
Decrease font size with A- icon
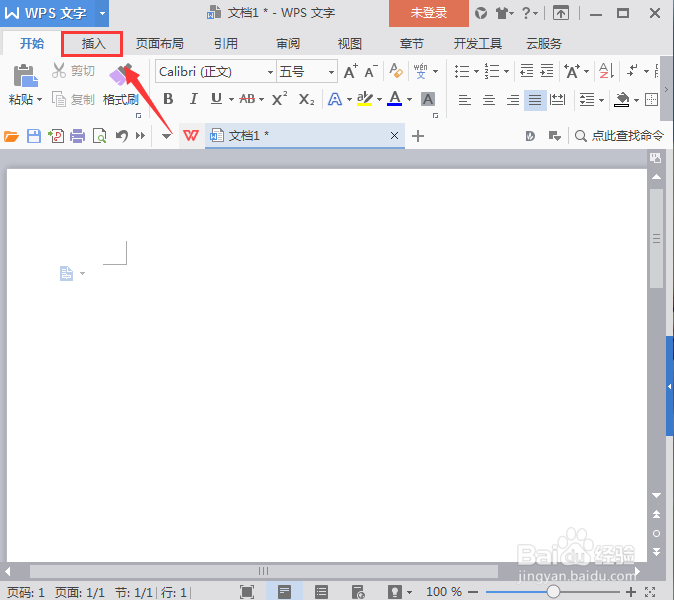pos(371,71)
